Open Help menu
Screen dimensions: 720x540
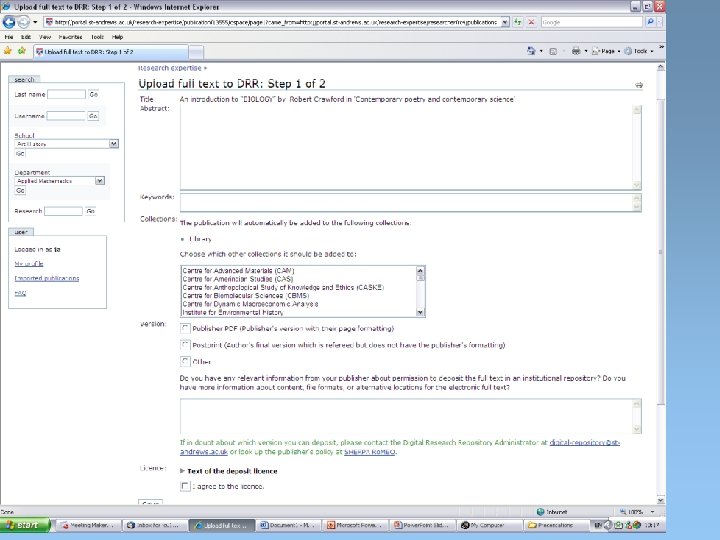pyautogui.click(x=118, y=37)
